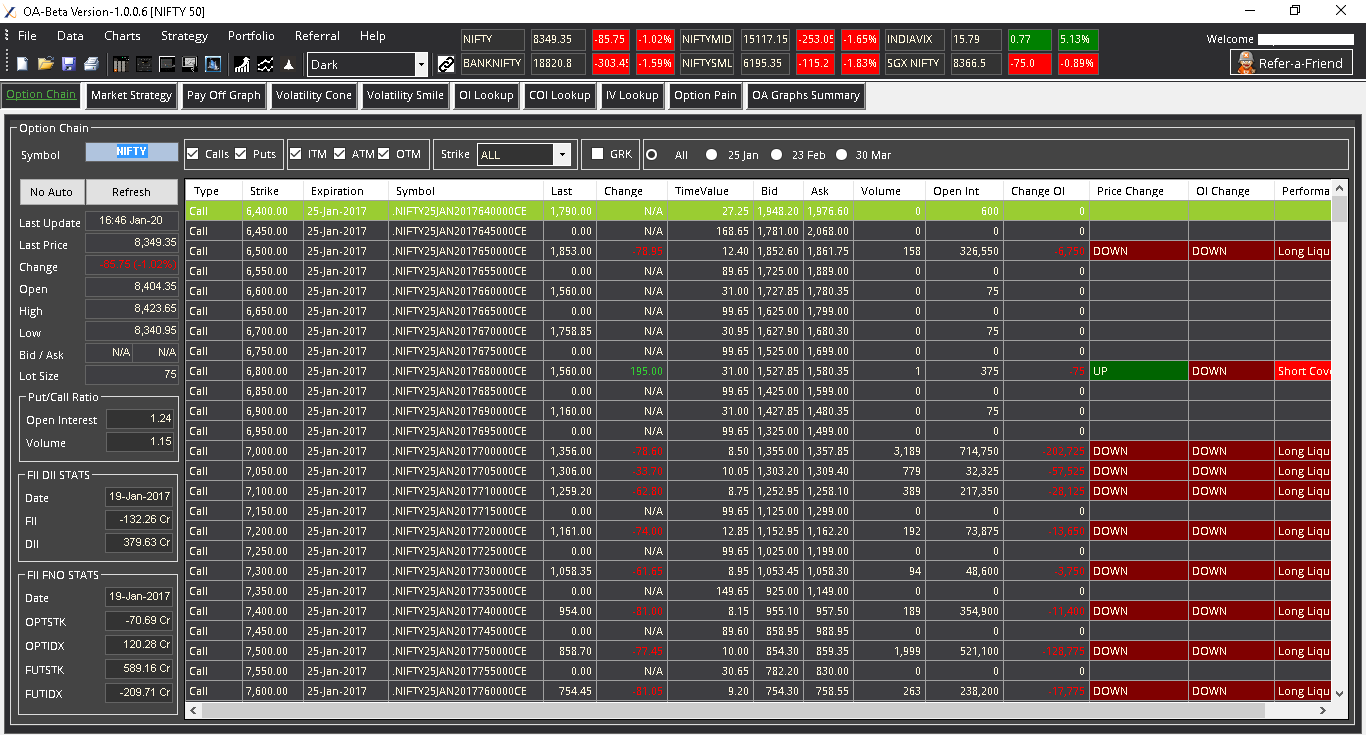
Task: Enable the GRK checkbox
Action: coord(597,154)
